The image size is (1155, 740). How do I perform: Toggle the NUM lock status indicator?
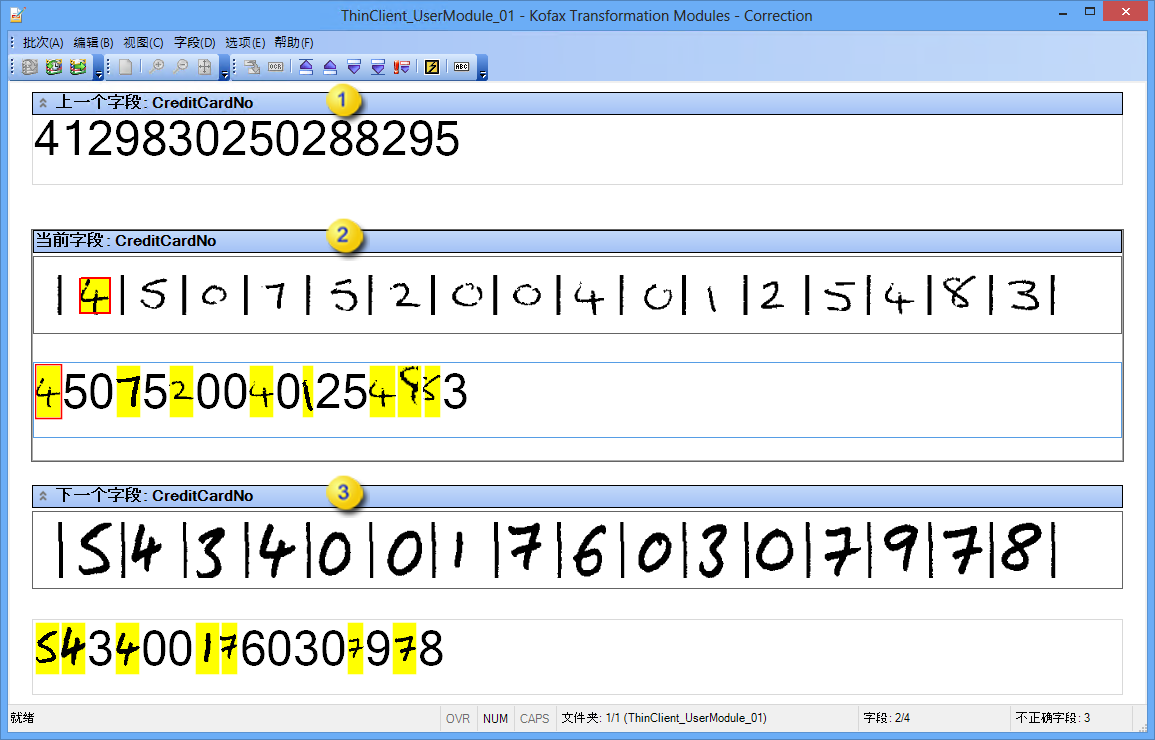click(x=495, y=718)
